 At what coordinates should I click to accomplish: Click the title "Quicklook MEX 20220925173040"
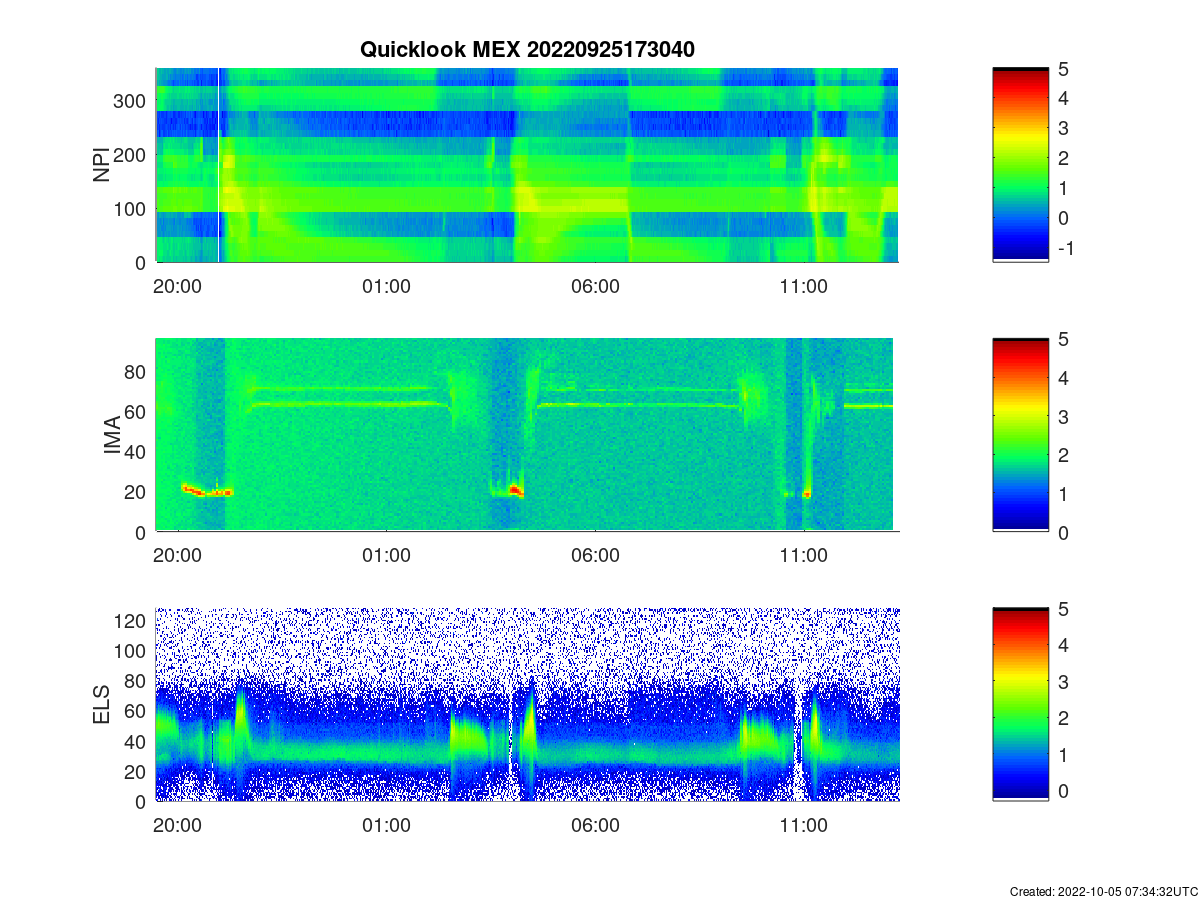tap(527, 49)
